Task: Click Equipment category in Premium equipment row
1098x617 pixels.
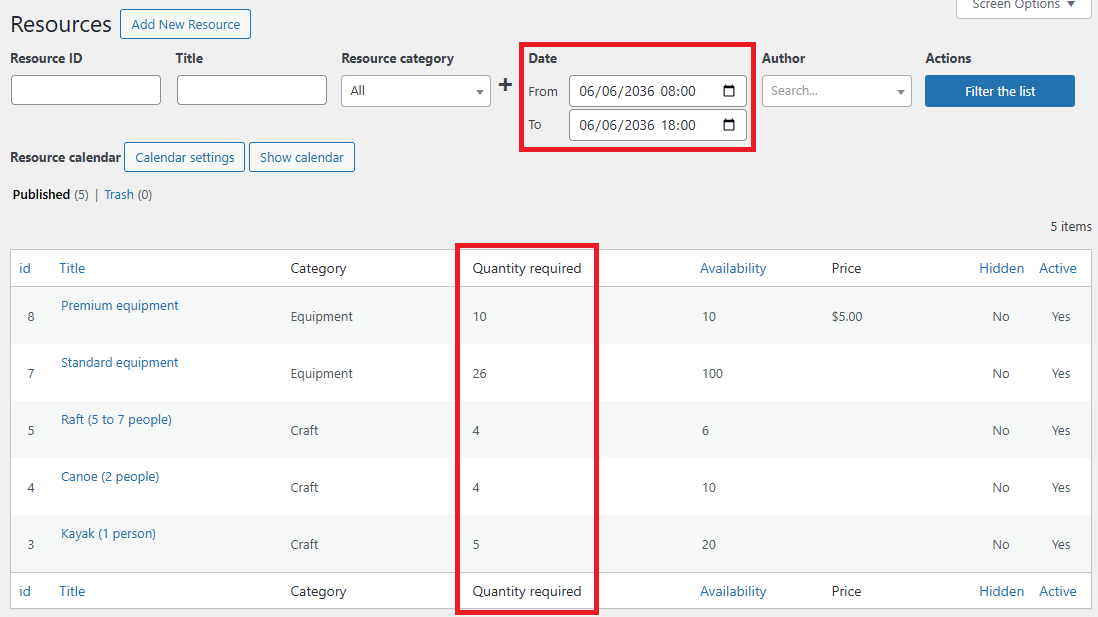Action: tap(321, 317)
